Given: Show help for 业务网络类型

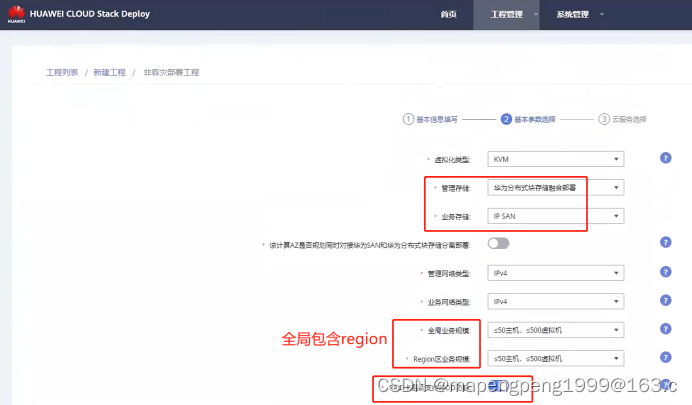Looking at the screenshot, I should click(x=666, y=300).
